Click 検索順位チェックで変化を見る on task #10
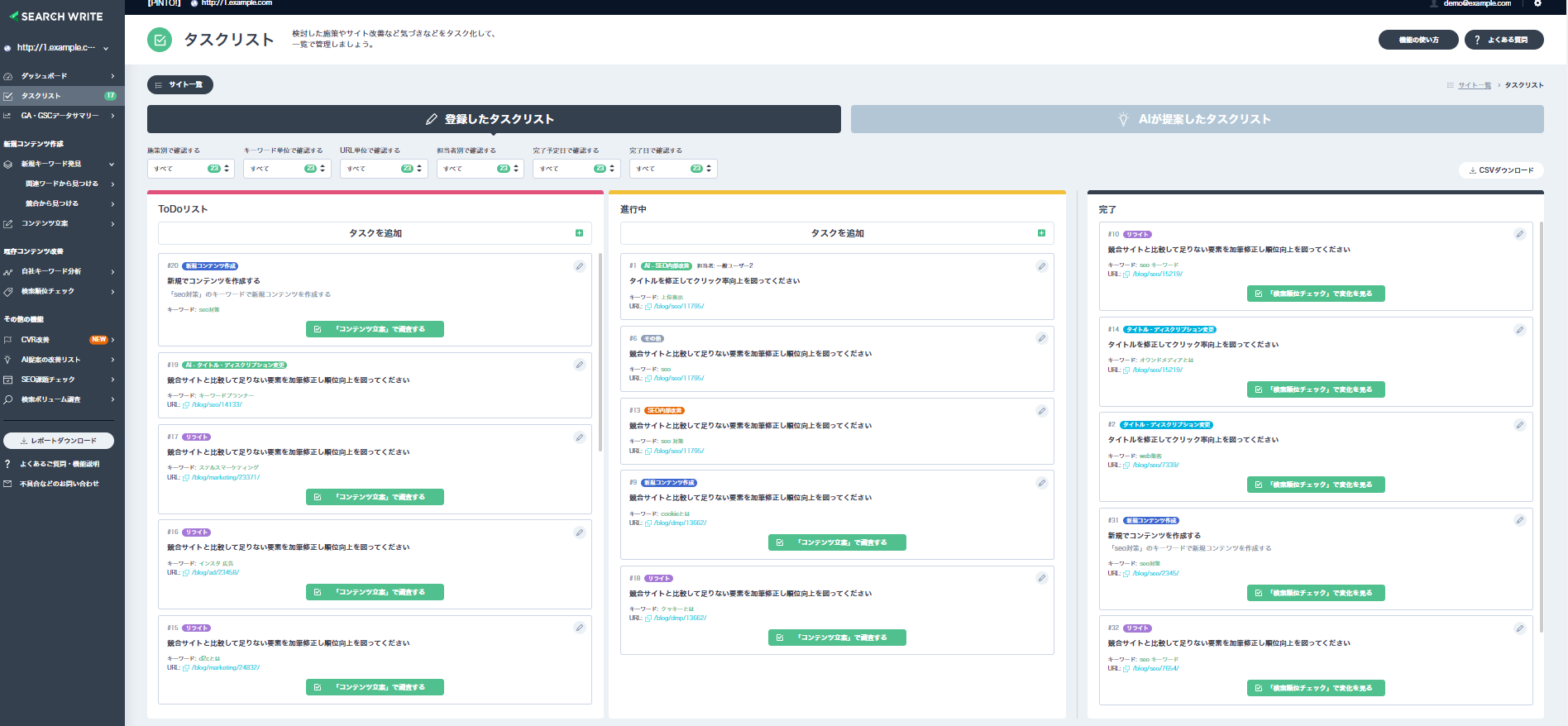Image resolution: width=1568 pixels, height=726 pixels. (1316, 294)
